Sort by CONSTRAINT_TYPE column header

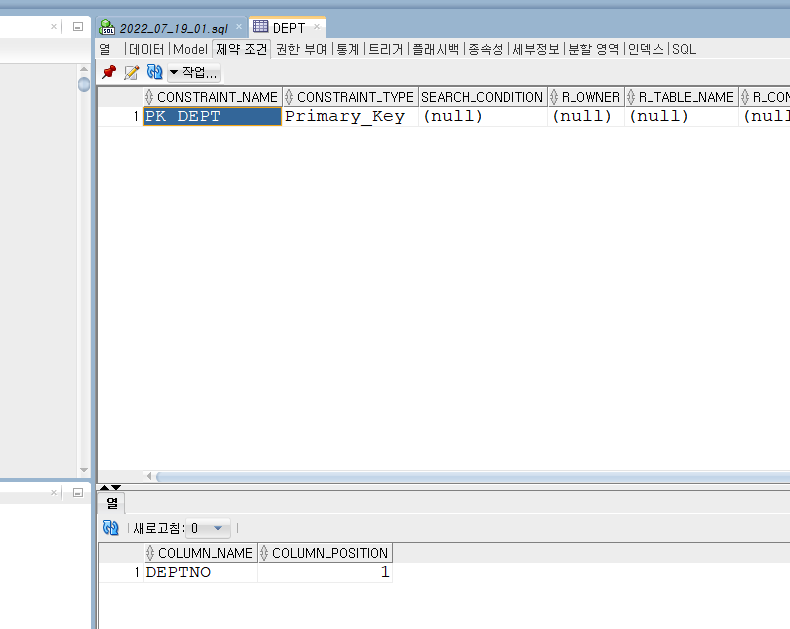pos(351,97)
